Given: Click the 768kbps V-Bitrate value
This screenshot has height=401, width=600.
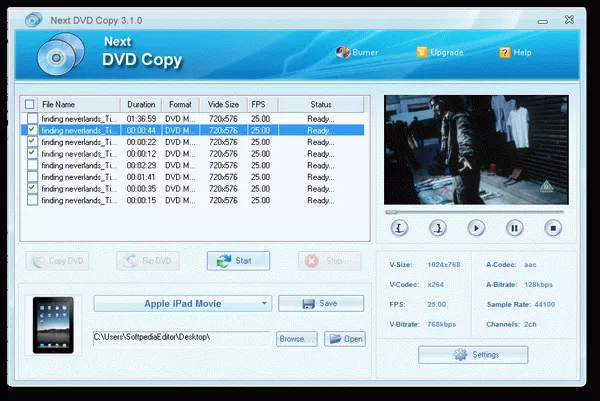Looking at the screenshot, I should [x=442, y=324].
